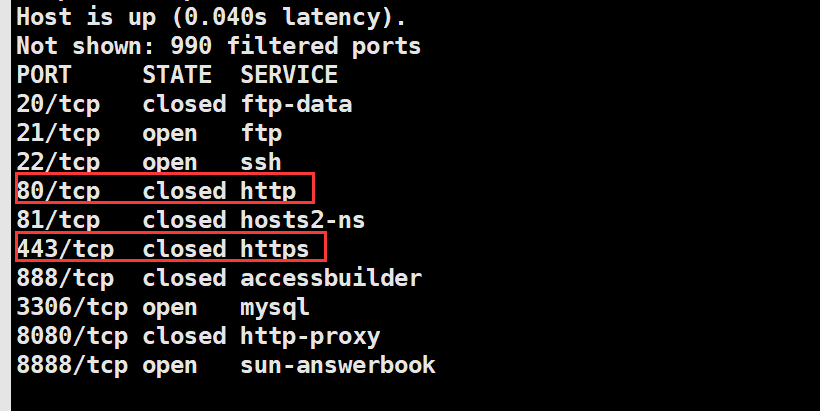Click the 21/tcp open ftp line
Viewport: 820px width, 411px height.
click(150, 134)
